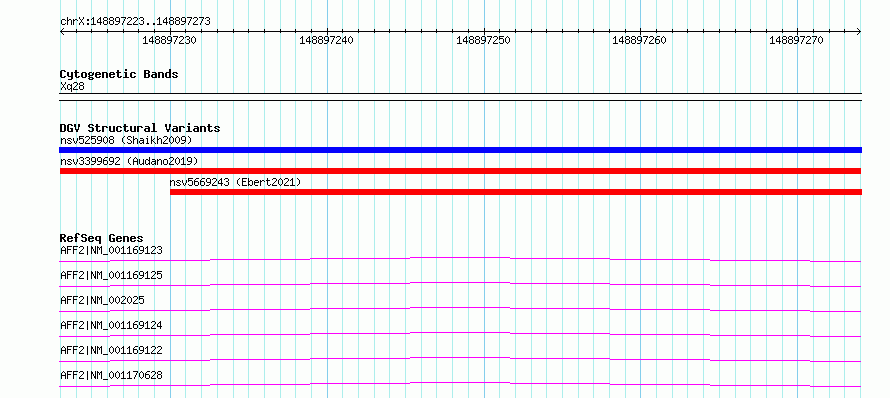This screenshot has height=398, width=890.
Task: Select the magenta intron line under NM_001169123
Action: (460, 259)
